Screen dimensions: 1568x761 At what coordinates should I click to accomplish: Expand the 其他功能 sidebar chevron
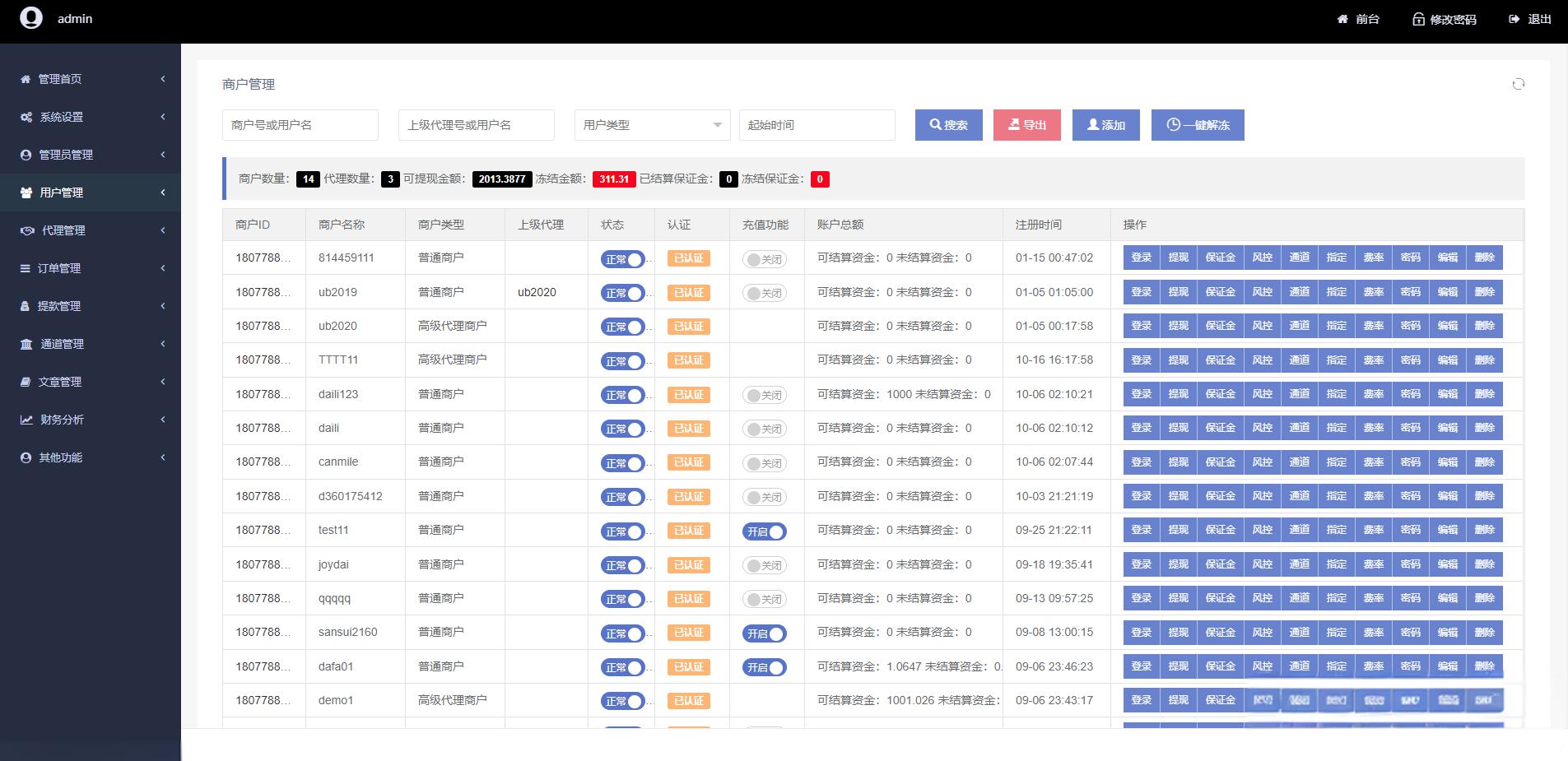(163, 457)
